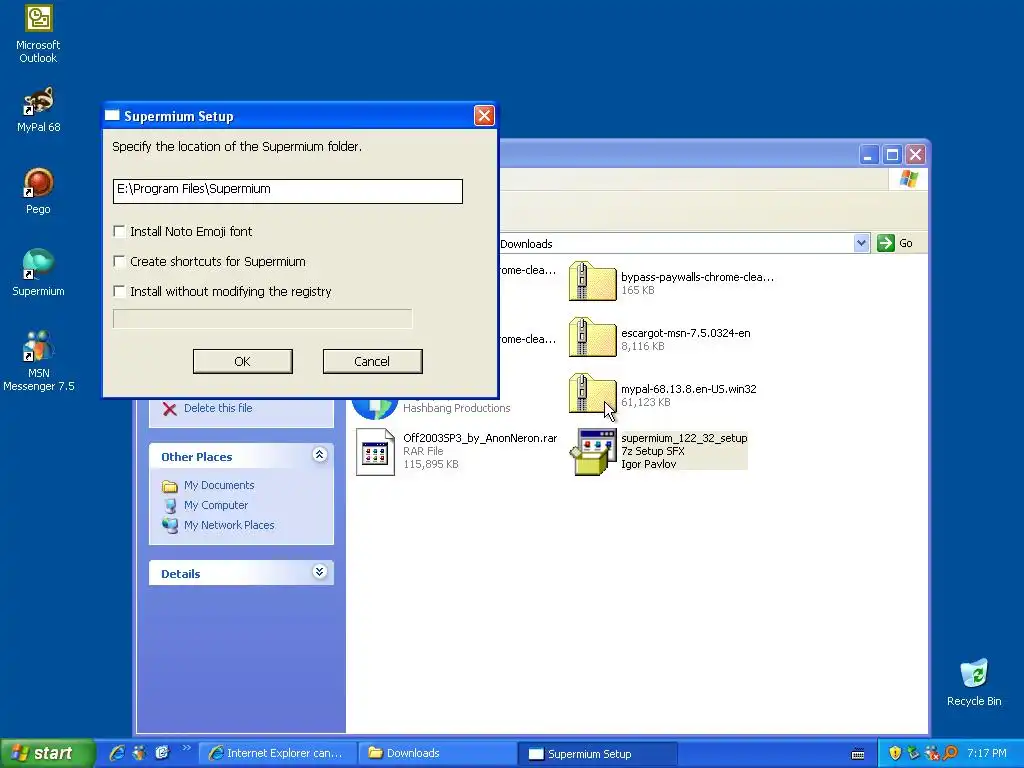Select the bypass-paywalls-chrome-clean zip file, 165 KB
The width and height of the screenshot is (1024, 768).
coord(592,281)
